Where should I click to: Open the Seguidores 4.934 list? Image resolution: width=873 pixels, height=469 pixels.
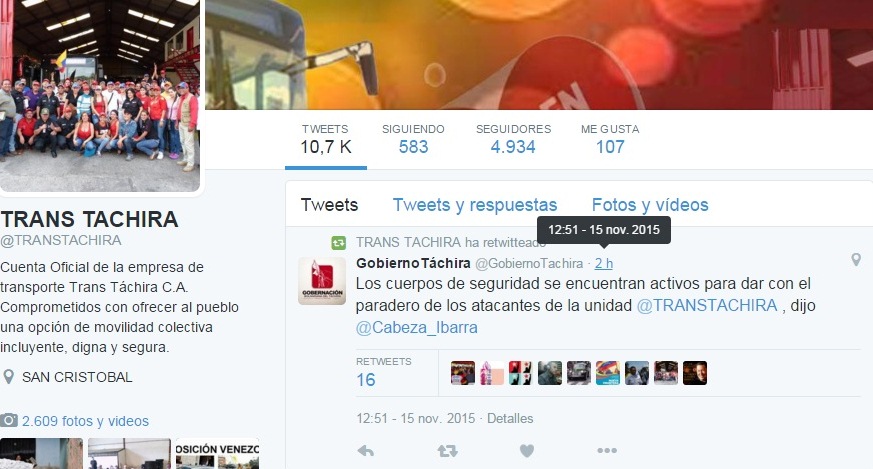pos(513,140)
